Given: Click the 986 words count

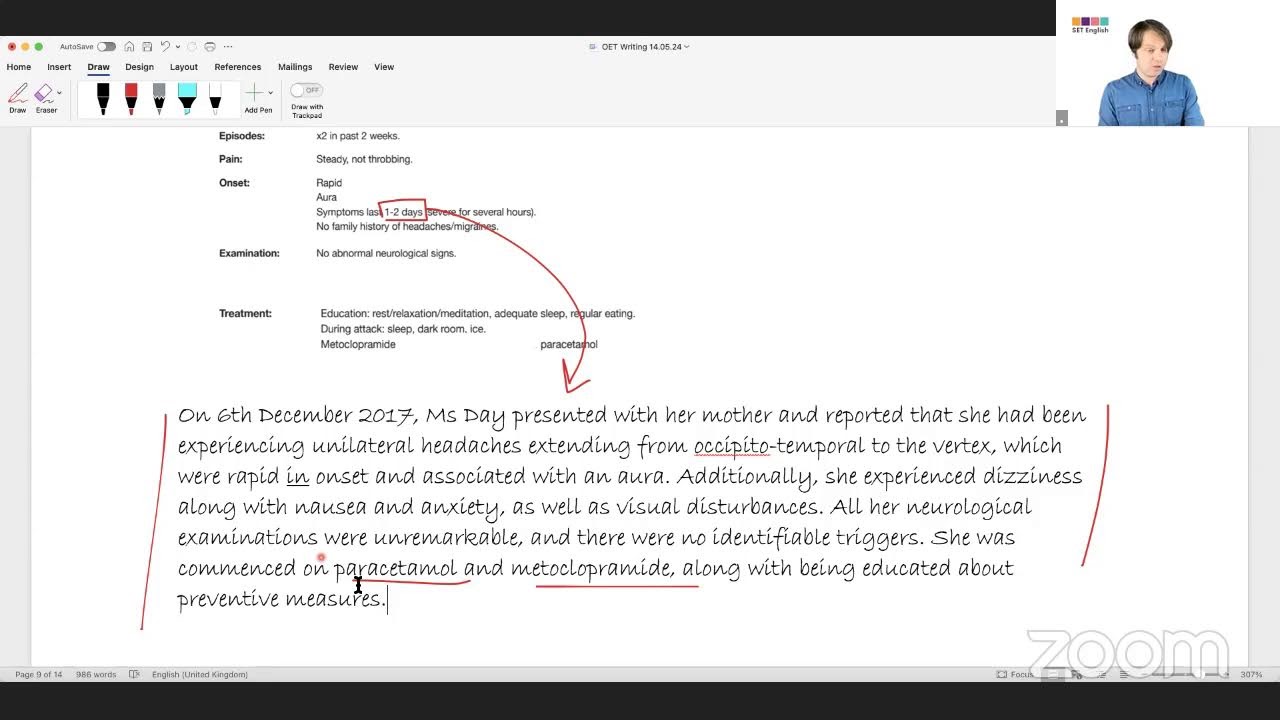Looking at the screenshot, I should tap(97, 675).
